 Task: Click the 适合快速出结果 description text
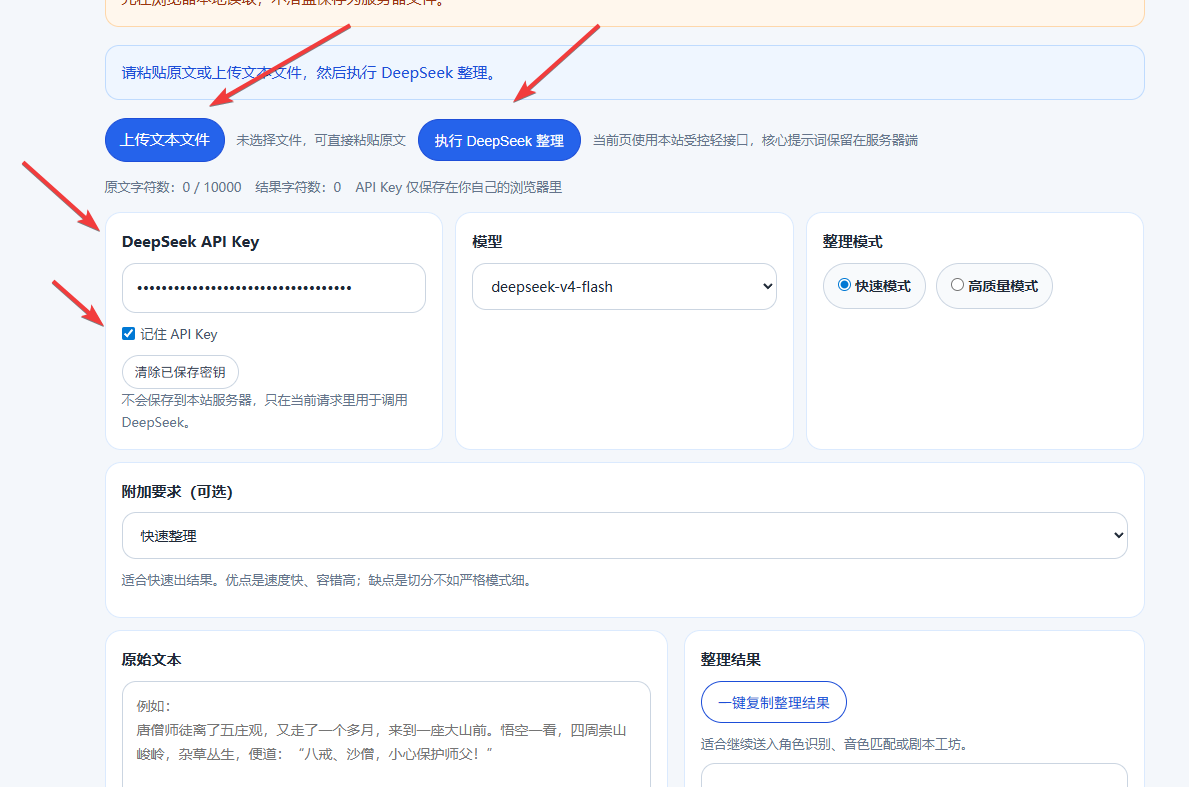(328, 581)
